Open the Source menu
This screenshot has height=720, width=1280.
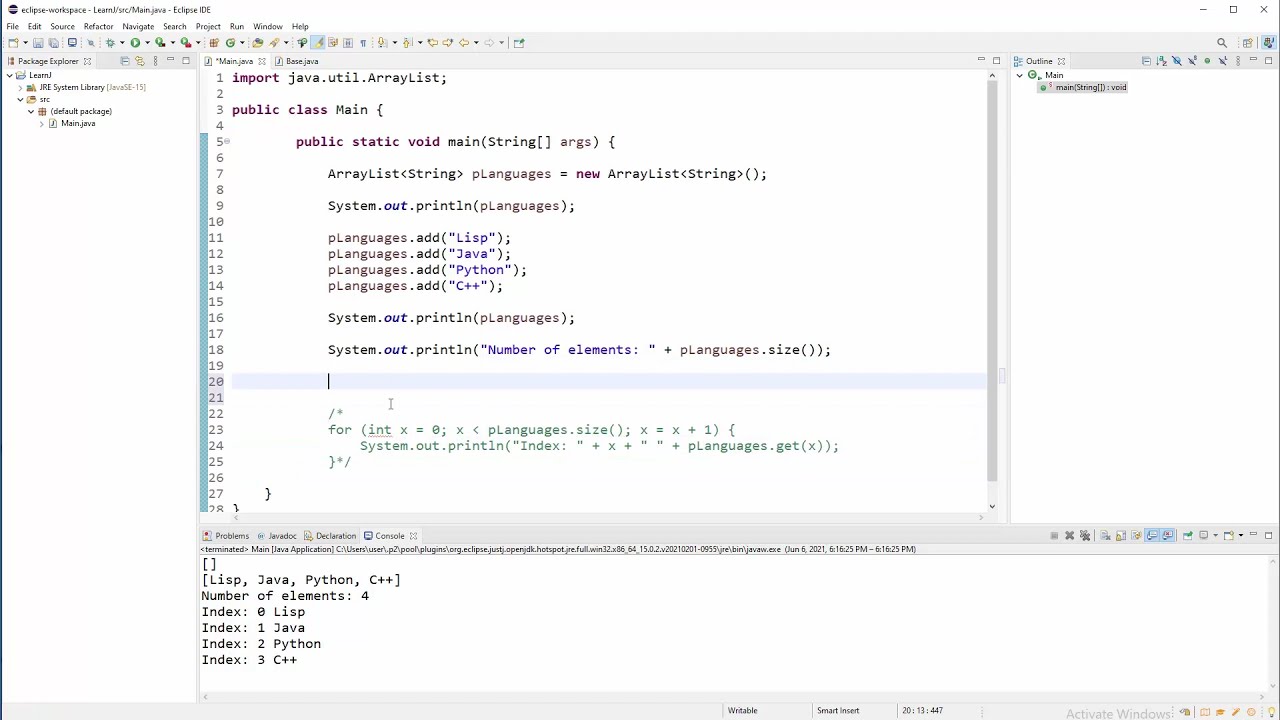(62, 26)
